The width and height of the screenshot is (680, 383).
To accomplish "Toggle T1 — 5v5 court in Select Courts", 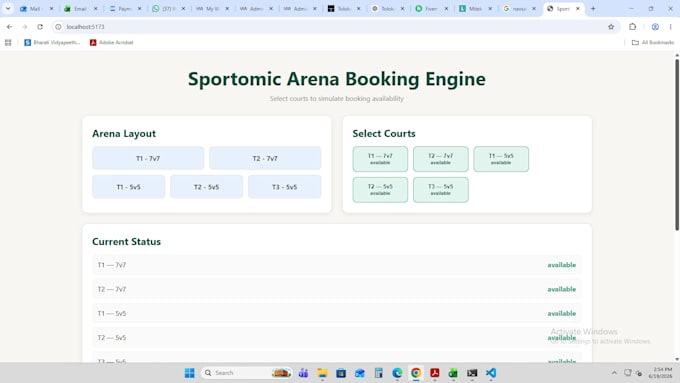I will pyautogui.click(x=501, y=159).
